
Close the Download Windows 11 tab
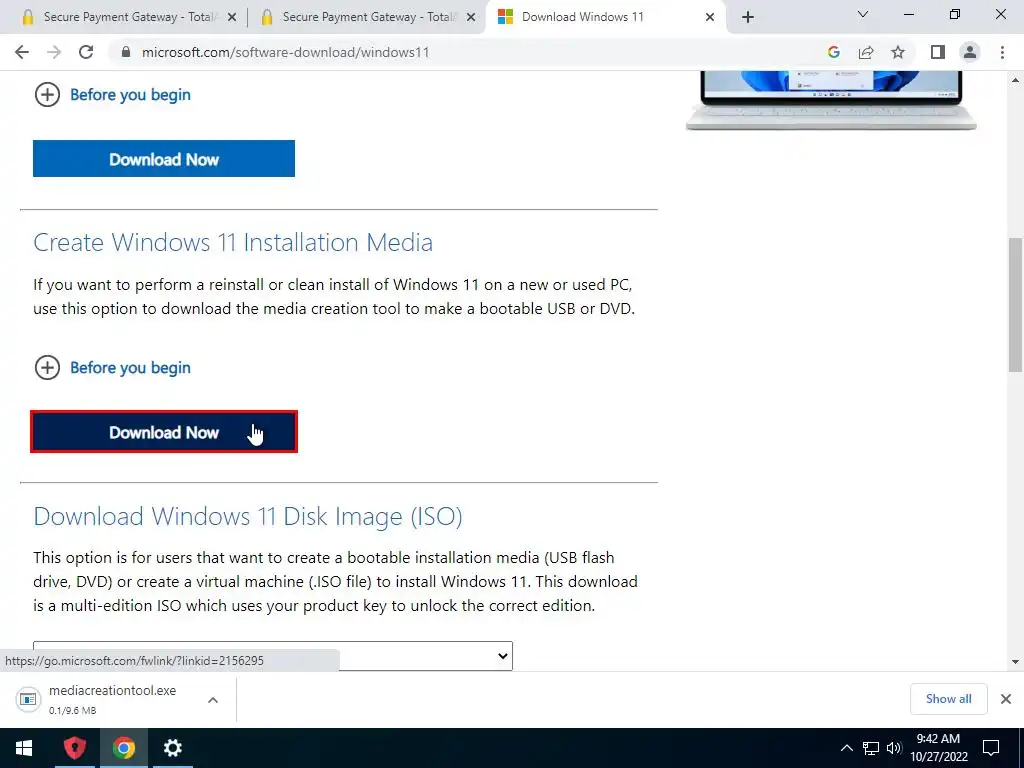point(710,18)
